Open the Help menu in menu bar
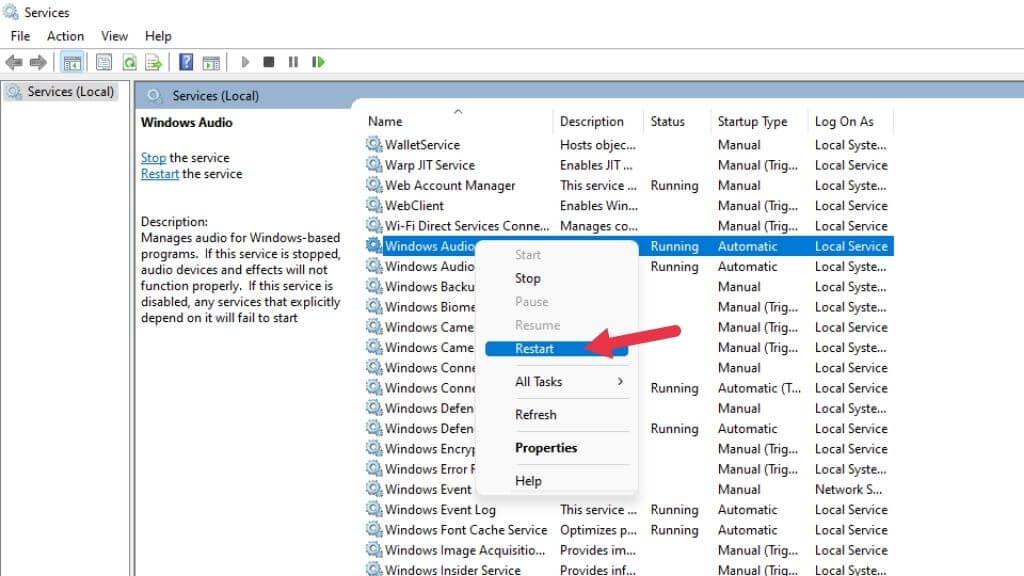Screen dimensions: 1024x576 click(158, 36)
